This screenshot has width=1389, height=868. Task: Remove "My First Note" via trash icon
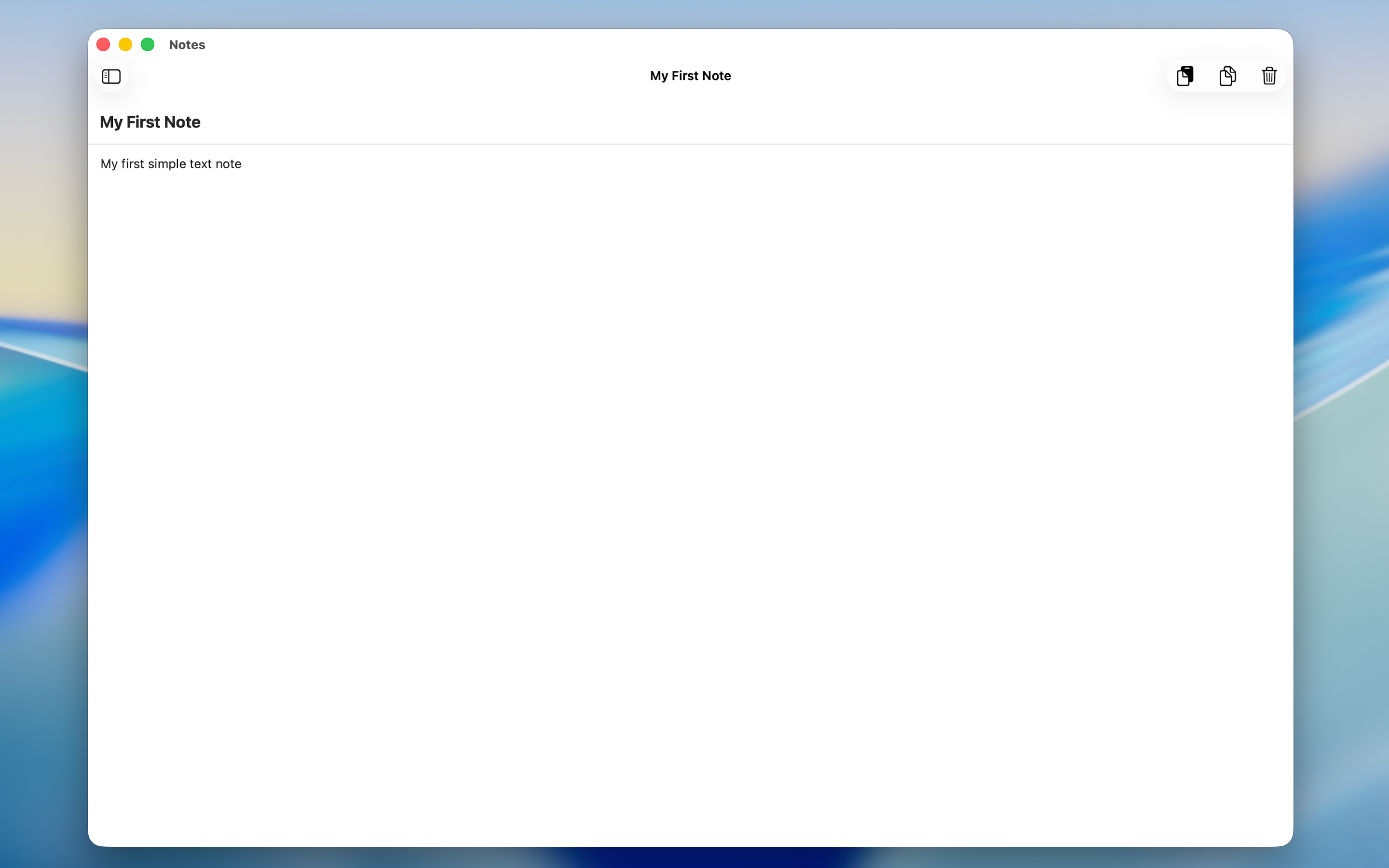tap(1268, 75)
